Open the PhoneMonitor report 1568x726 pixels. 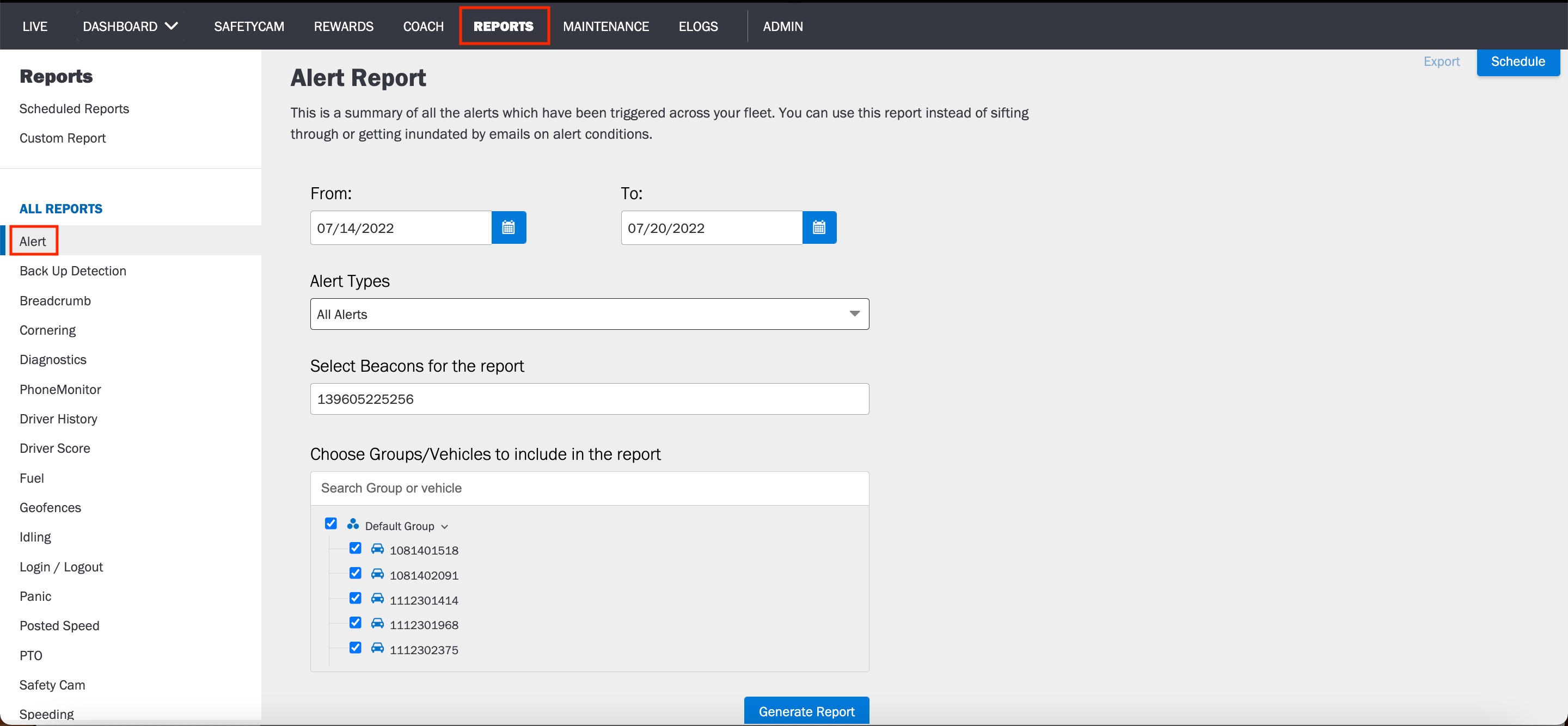click(x=60, y=390)
